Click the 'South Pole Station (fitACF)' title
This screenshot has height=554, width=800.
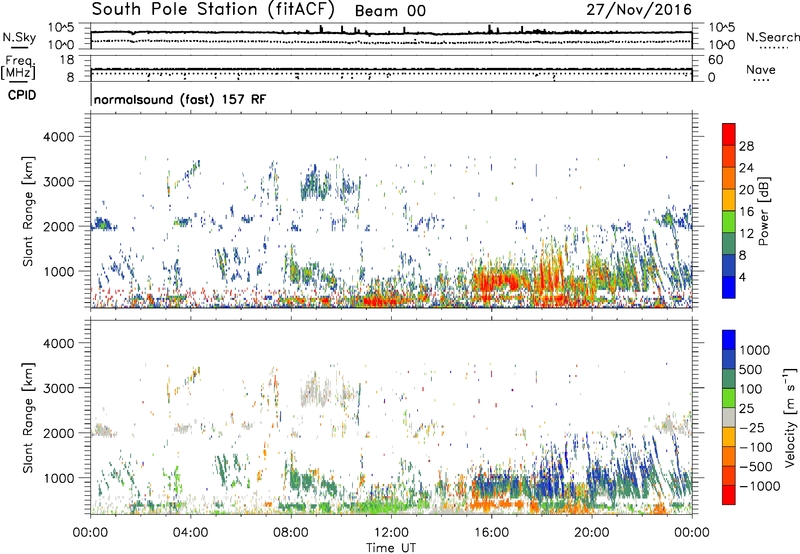213,9
